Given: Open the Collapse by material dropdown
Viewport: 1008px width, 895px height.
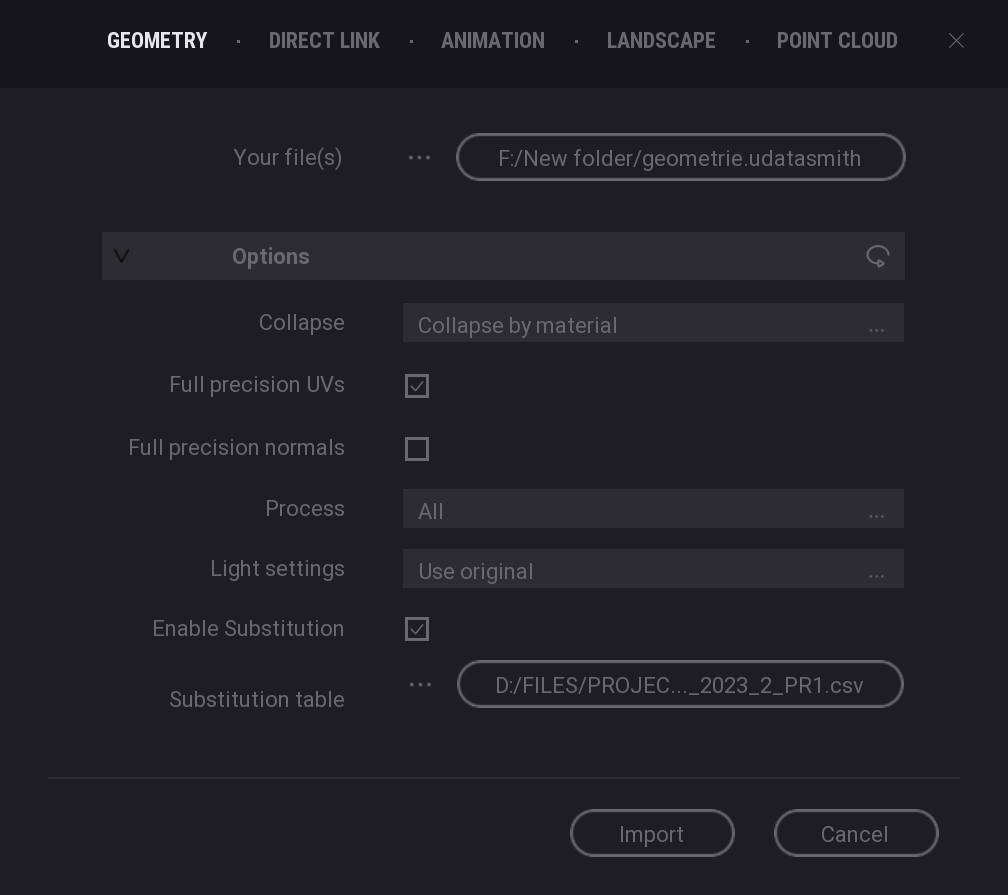Looking at the screenshot, I should (653, 324).
